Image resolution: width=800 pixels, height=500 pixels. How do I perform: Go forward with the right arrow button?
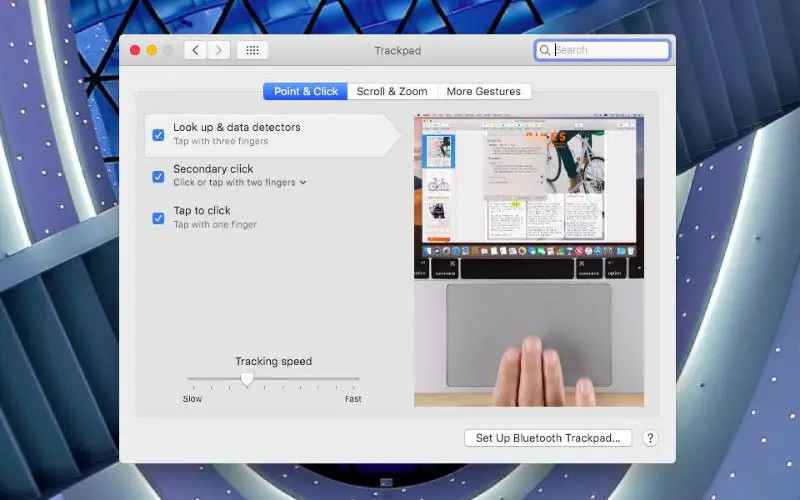[x=219, y=50]
